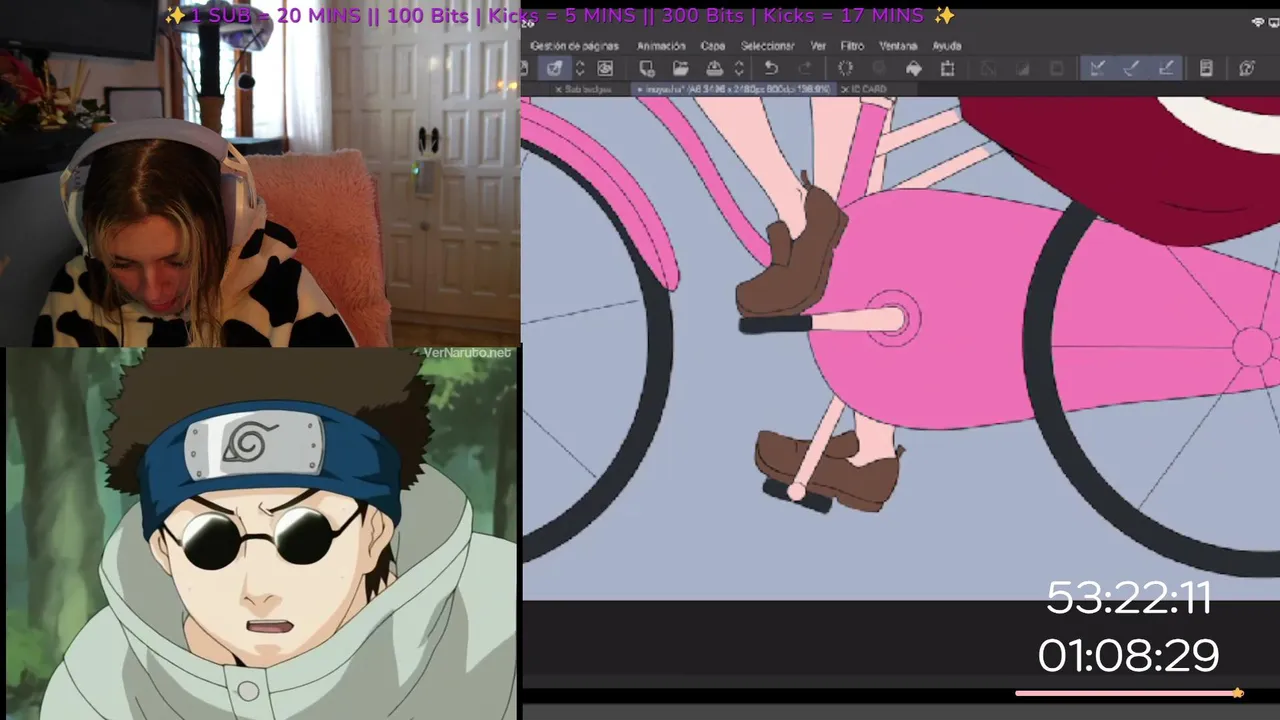Viewport: 1280px width, 720px height.
Task: Create a new file with the New icon
Action: click(647, 68)
